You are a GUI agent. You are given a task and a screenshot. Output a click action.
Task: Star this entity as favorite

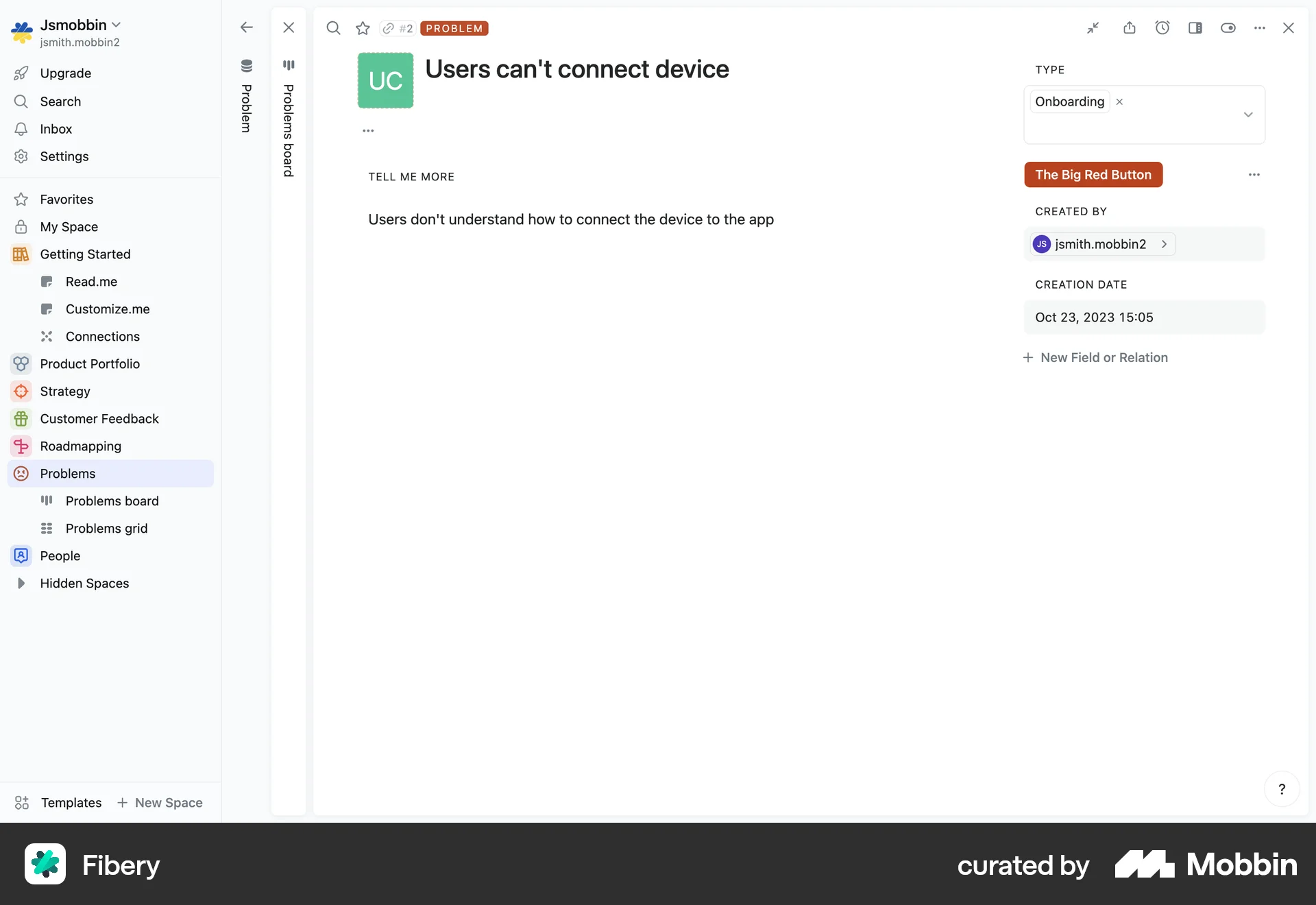coord(363,28)
